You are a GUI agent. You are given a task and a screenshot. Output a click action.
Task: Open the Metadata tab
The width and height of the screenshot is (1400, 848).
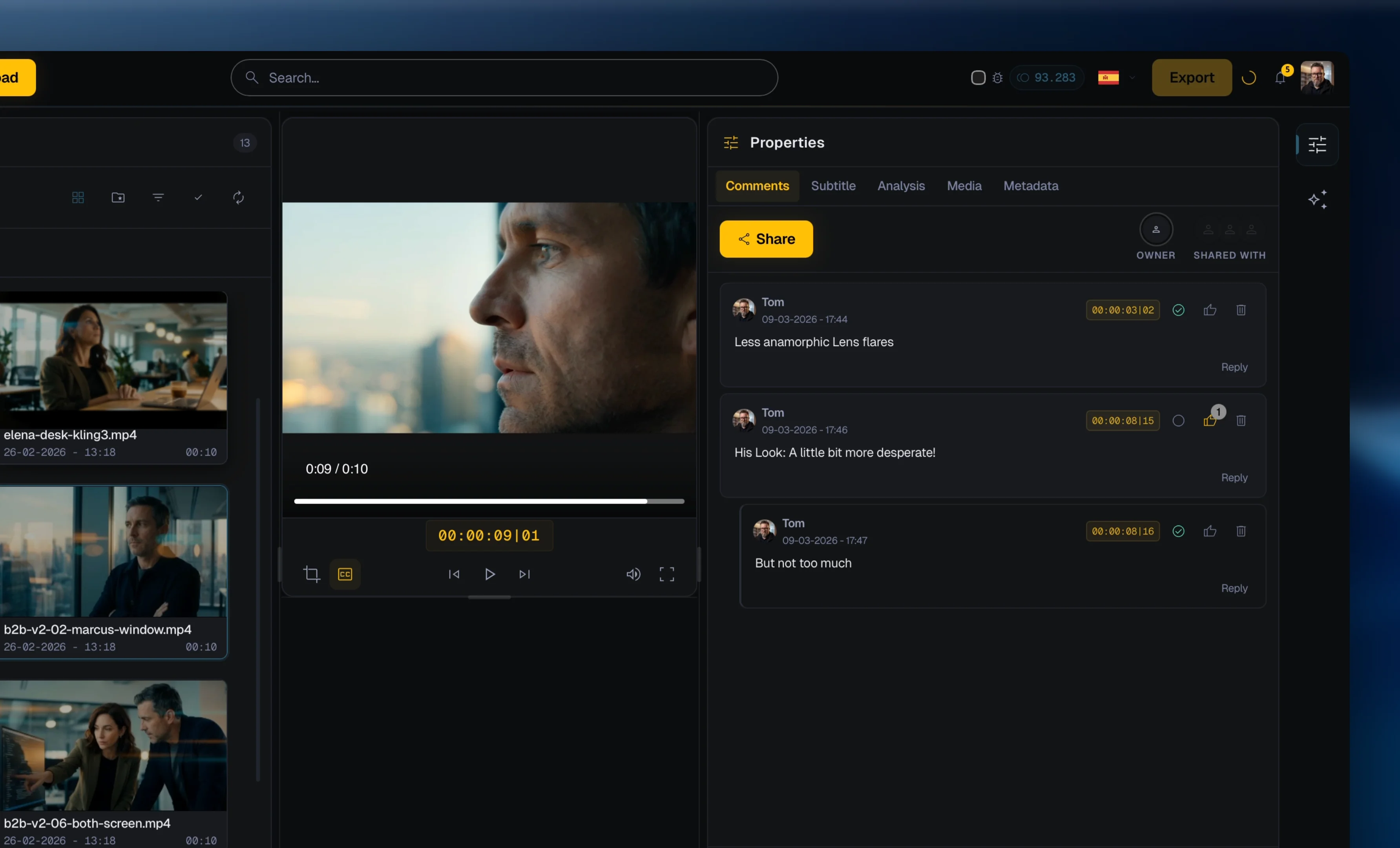point(1031,186)
